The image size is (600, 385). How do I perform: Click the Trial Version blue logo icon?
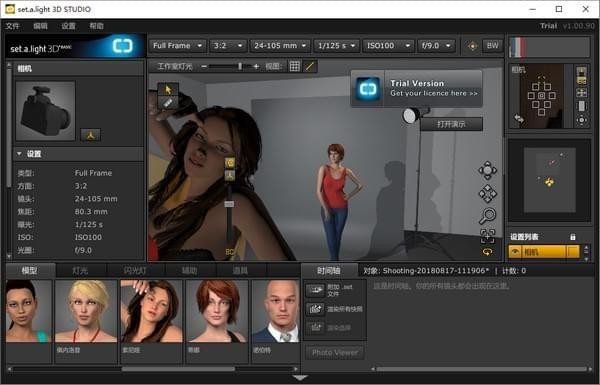click(x=368, y=89)
